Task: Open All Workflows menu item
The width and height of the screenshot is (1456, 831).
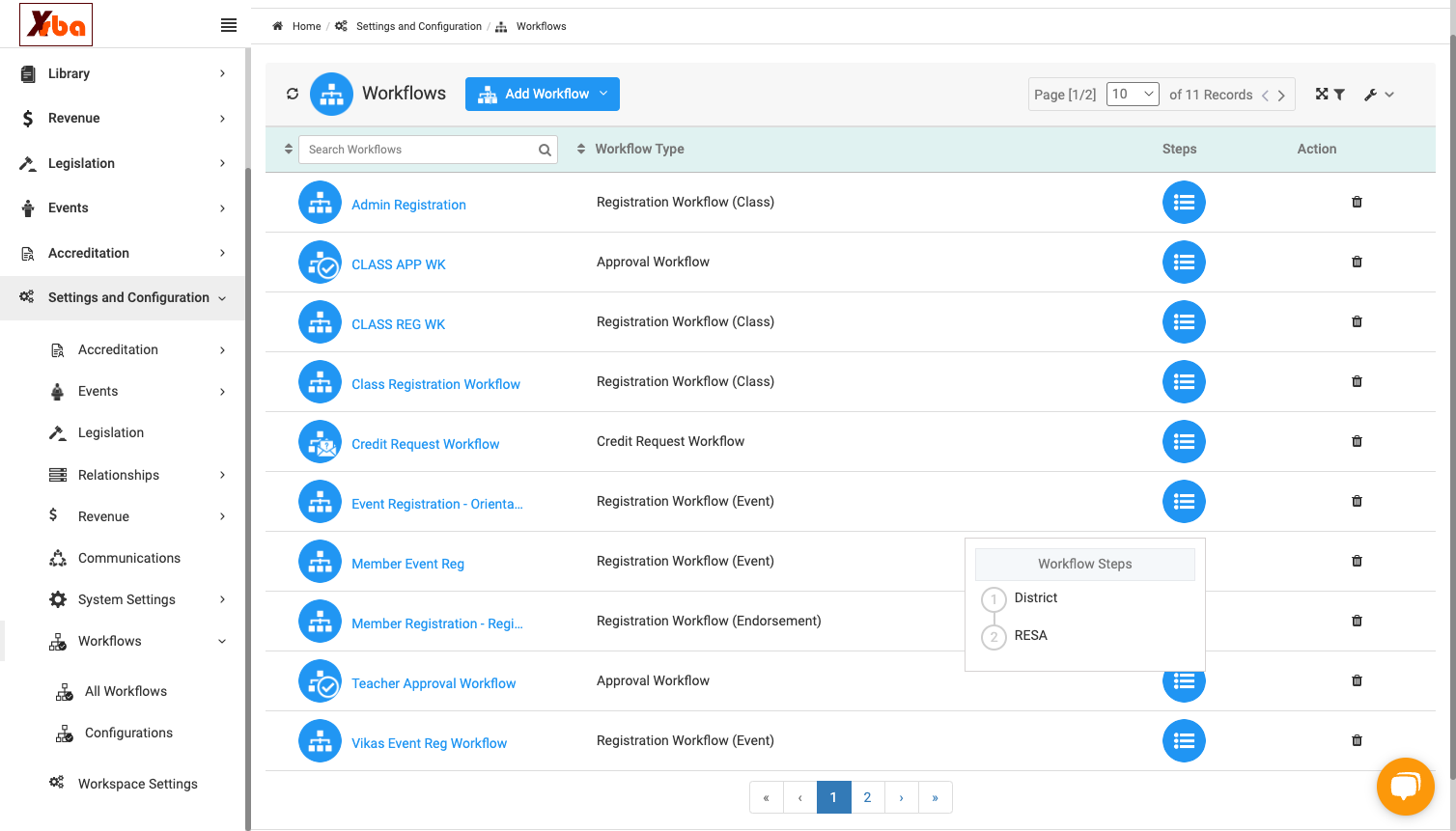Action: point(126,691)
